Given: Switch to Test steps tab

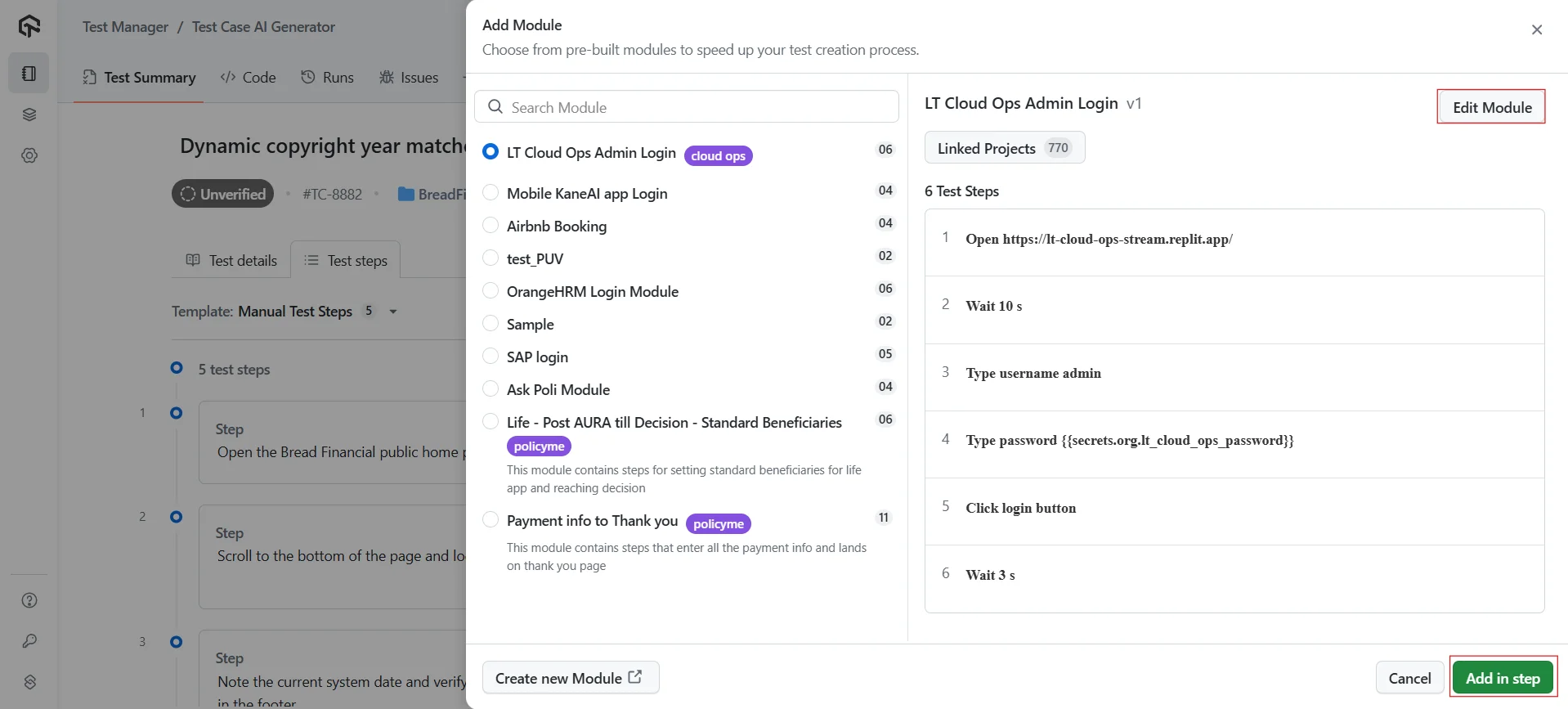Looking at the screenshot, I should (346, 260).
